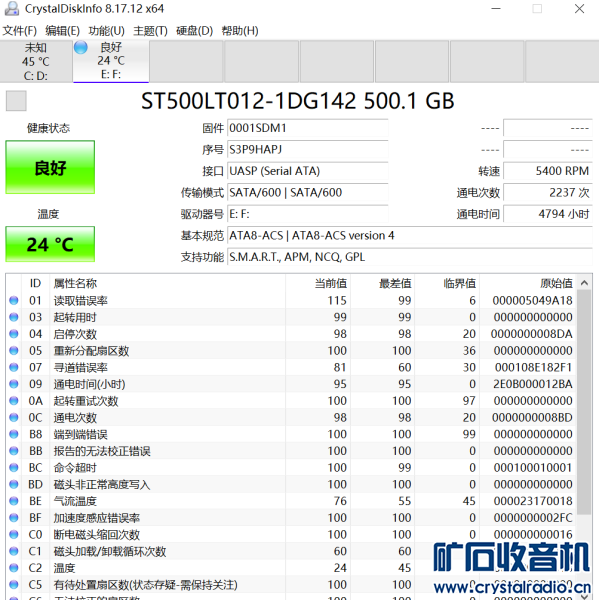Click the blue status dot for C1 row
Screen dimensions: 599x600
14,551
